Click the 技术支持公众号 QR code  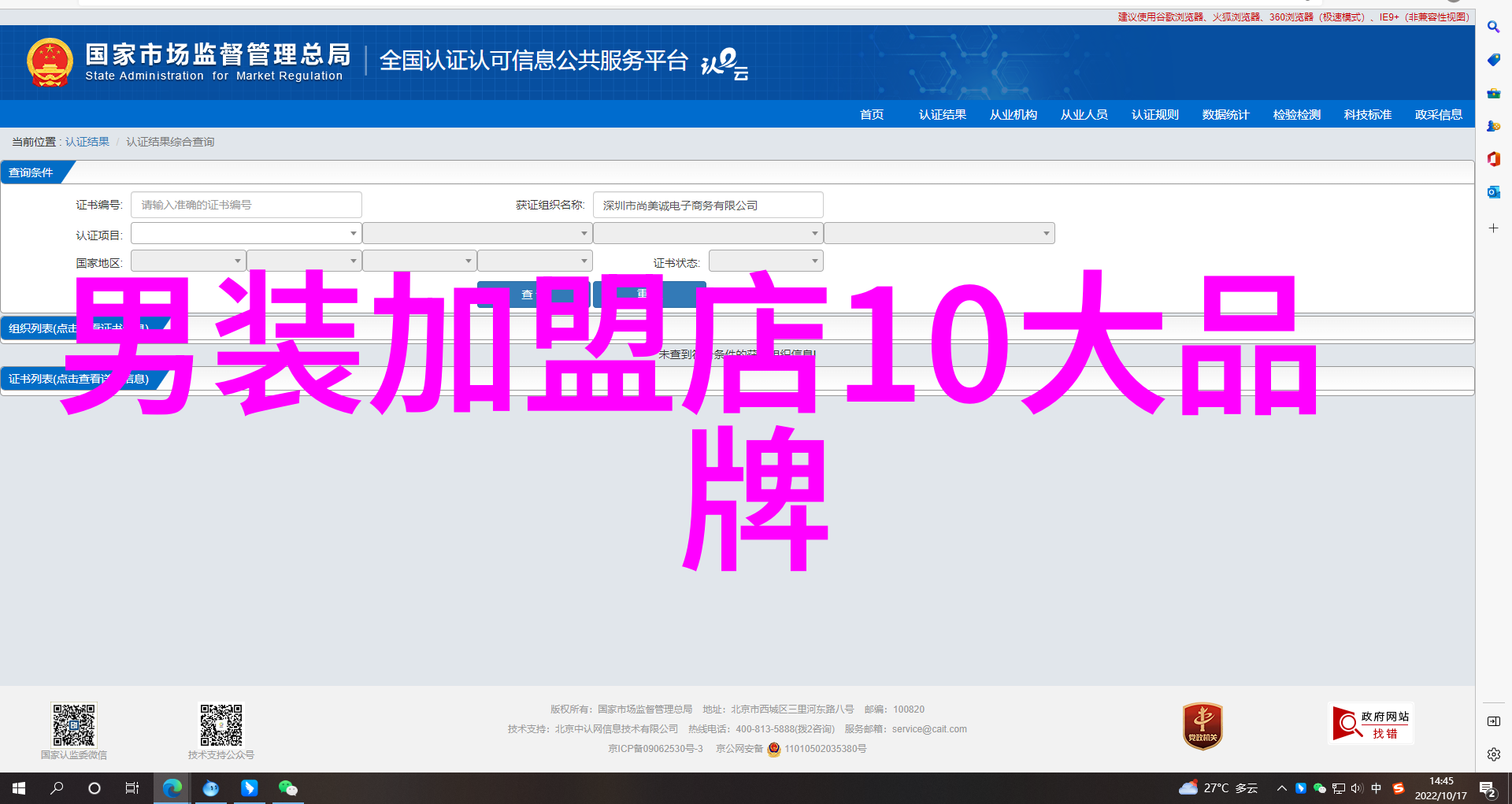[x=221, y=724]
